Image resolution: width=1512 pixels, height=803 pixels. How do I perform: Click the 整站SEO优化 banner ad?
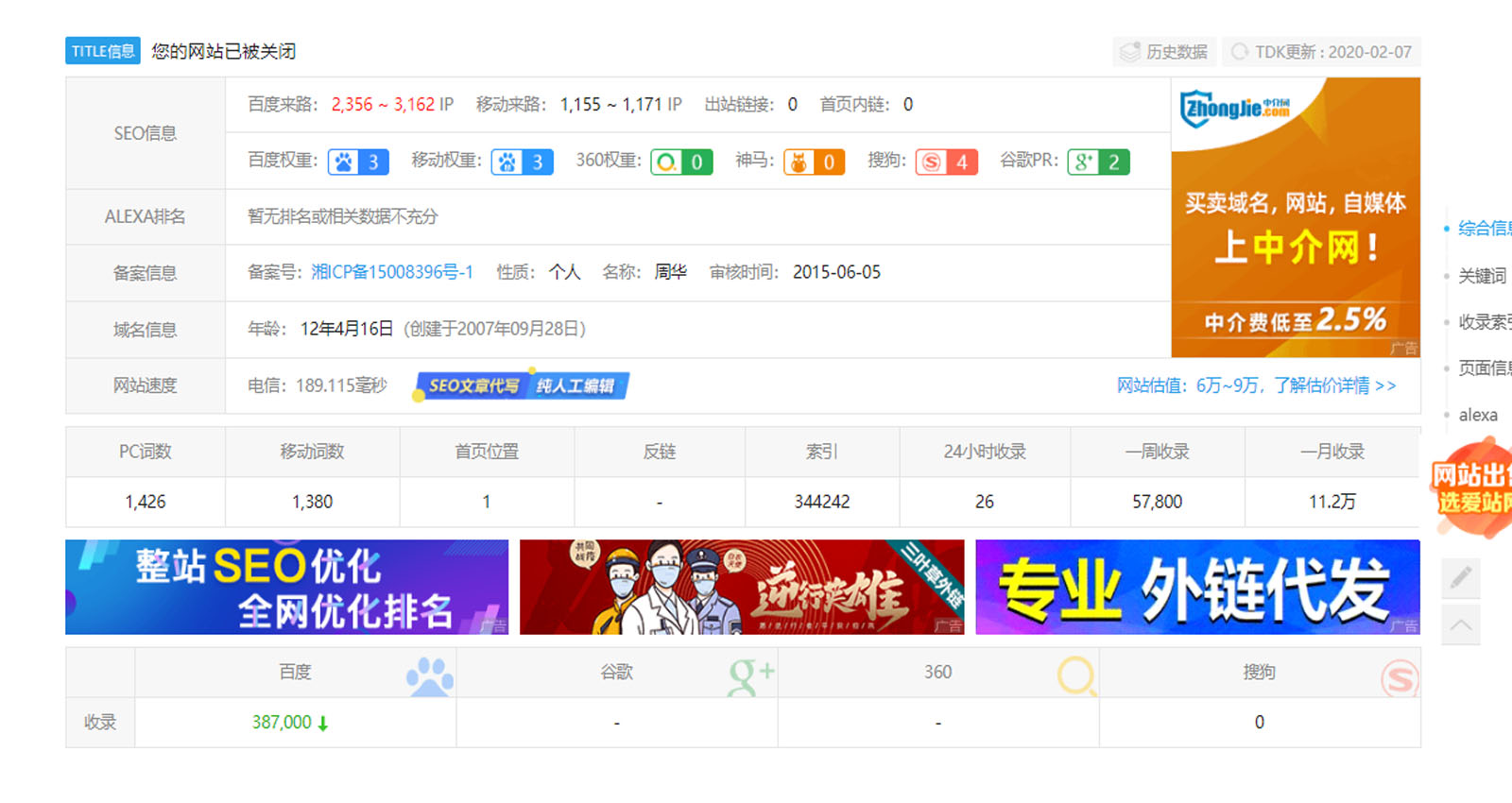click(x=286, y=587)
